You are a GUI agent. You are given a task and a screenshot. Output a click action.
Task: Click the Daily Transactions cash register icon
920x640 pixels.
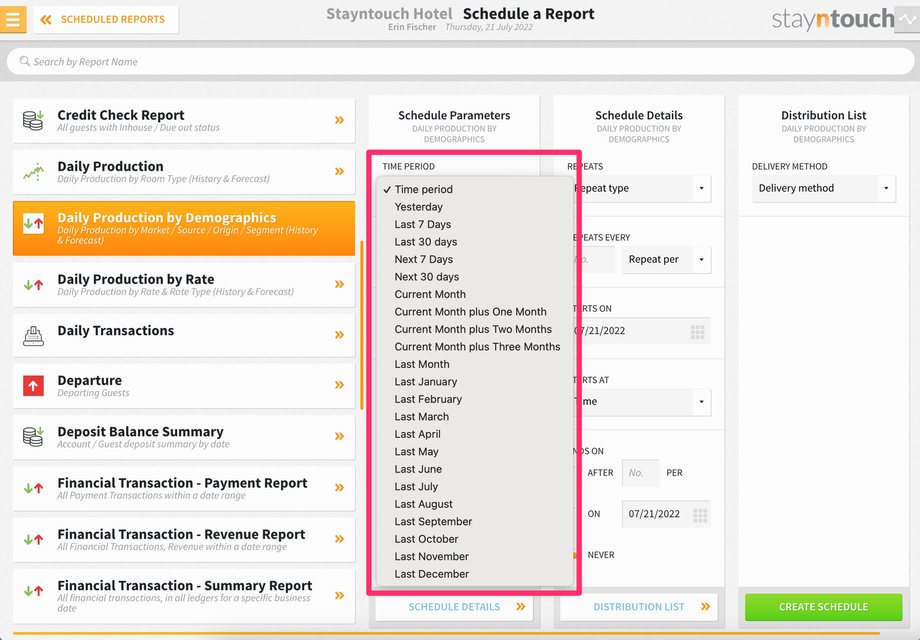[33, 336]
